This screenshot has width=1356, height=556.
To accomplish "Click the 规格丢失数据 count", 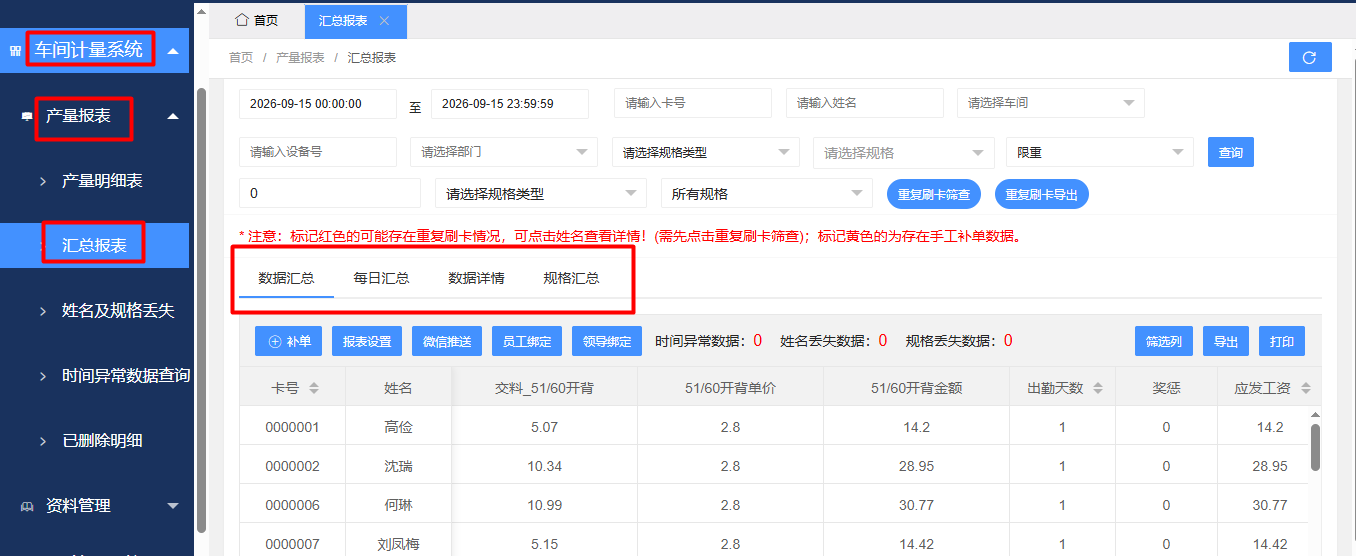I will click(x=1008, y=341).
